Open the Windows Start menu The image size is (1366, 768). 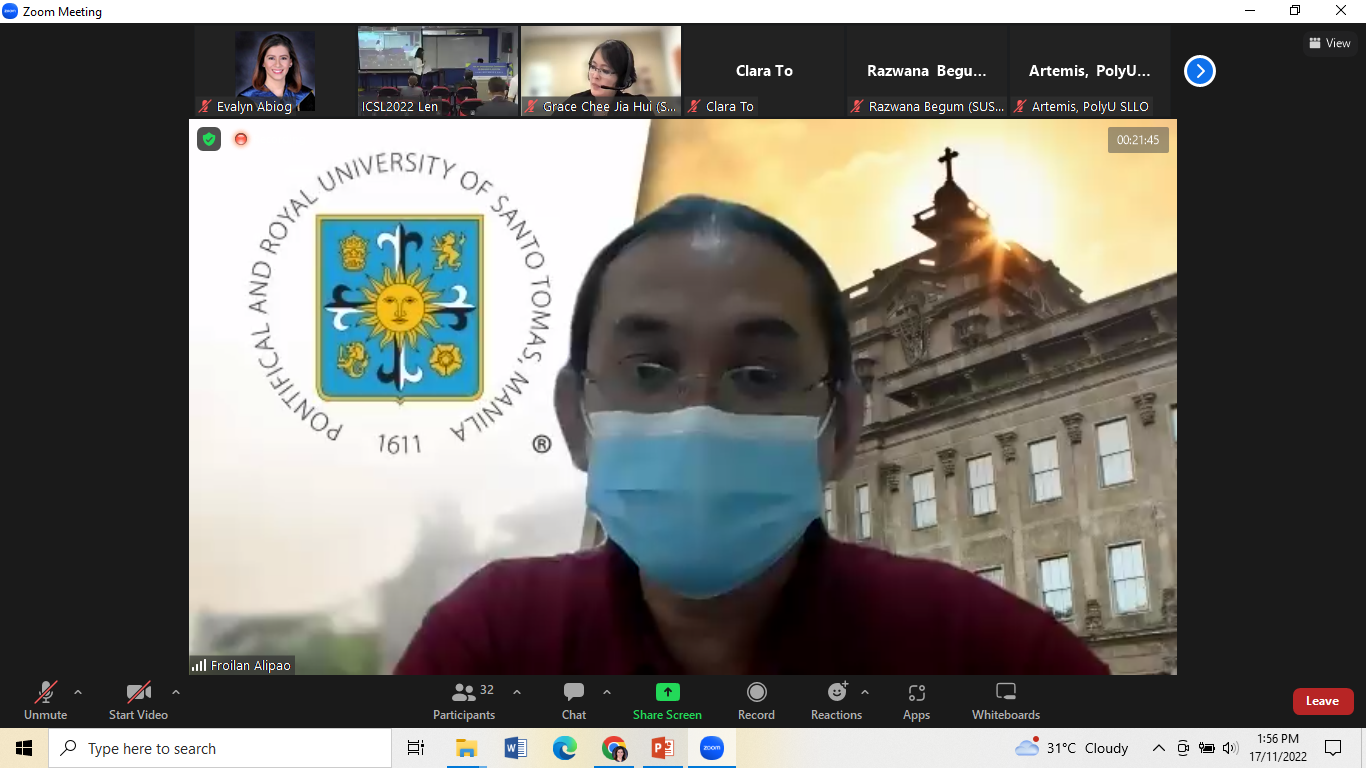point(24,748)
